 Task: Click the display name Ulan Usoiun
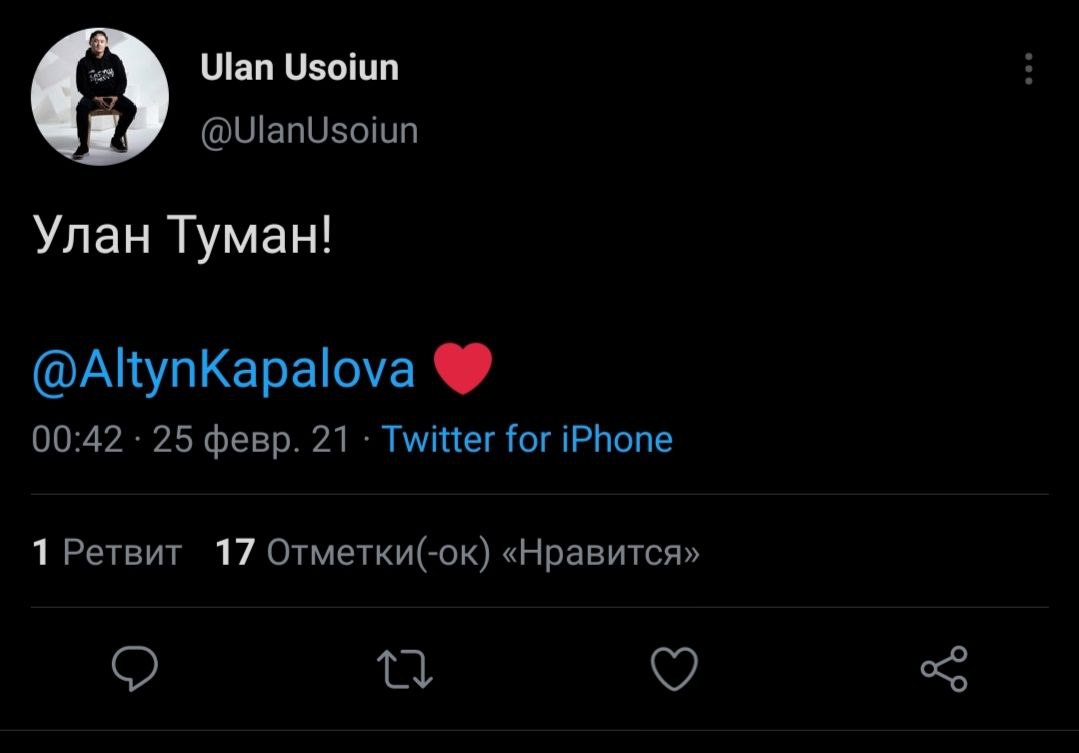click(x=299, y=68)
